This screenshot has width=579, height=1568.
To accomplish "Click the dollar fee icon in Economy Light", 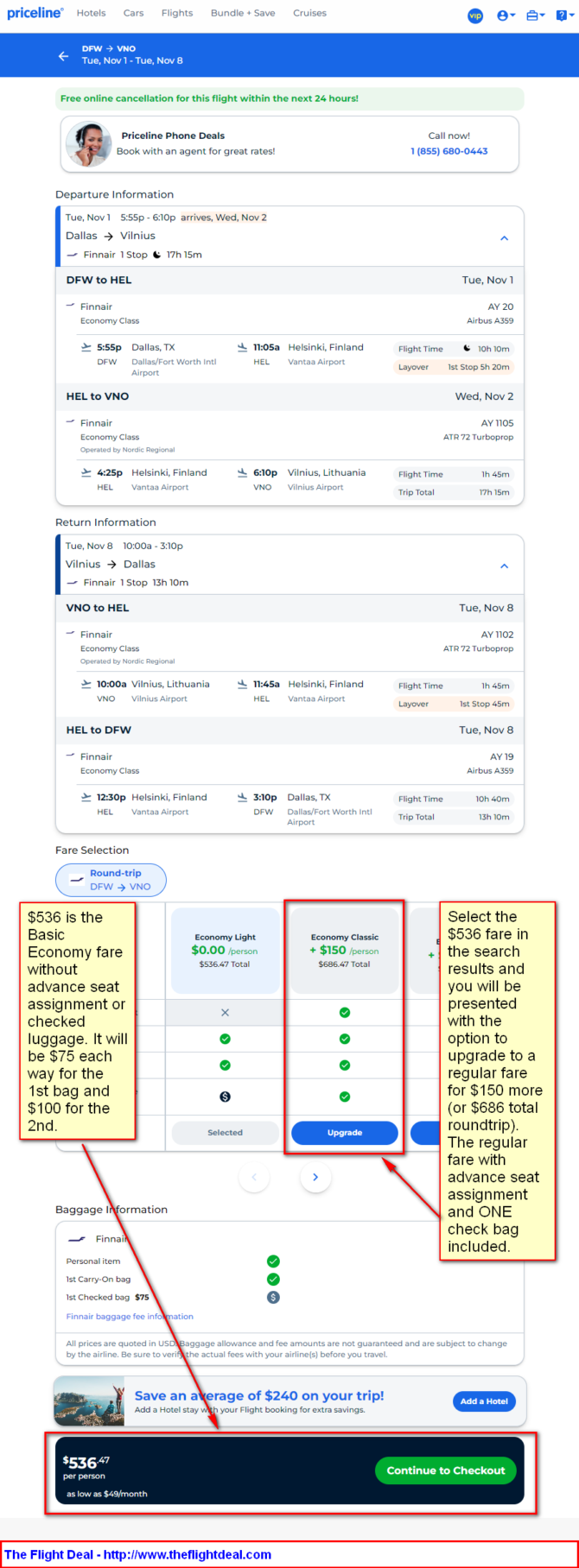I will 226,1097.
